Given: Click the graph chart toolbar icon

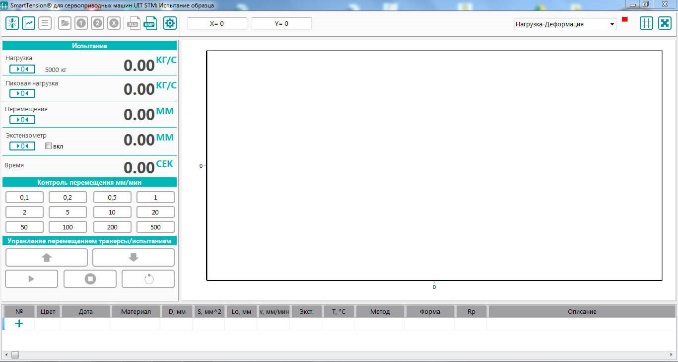Looking at the screenshot, I should [29, 23].
